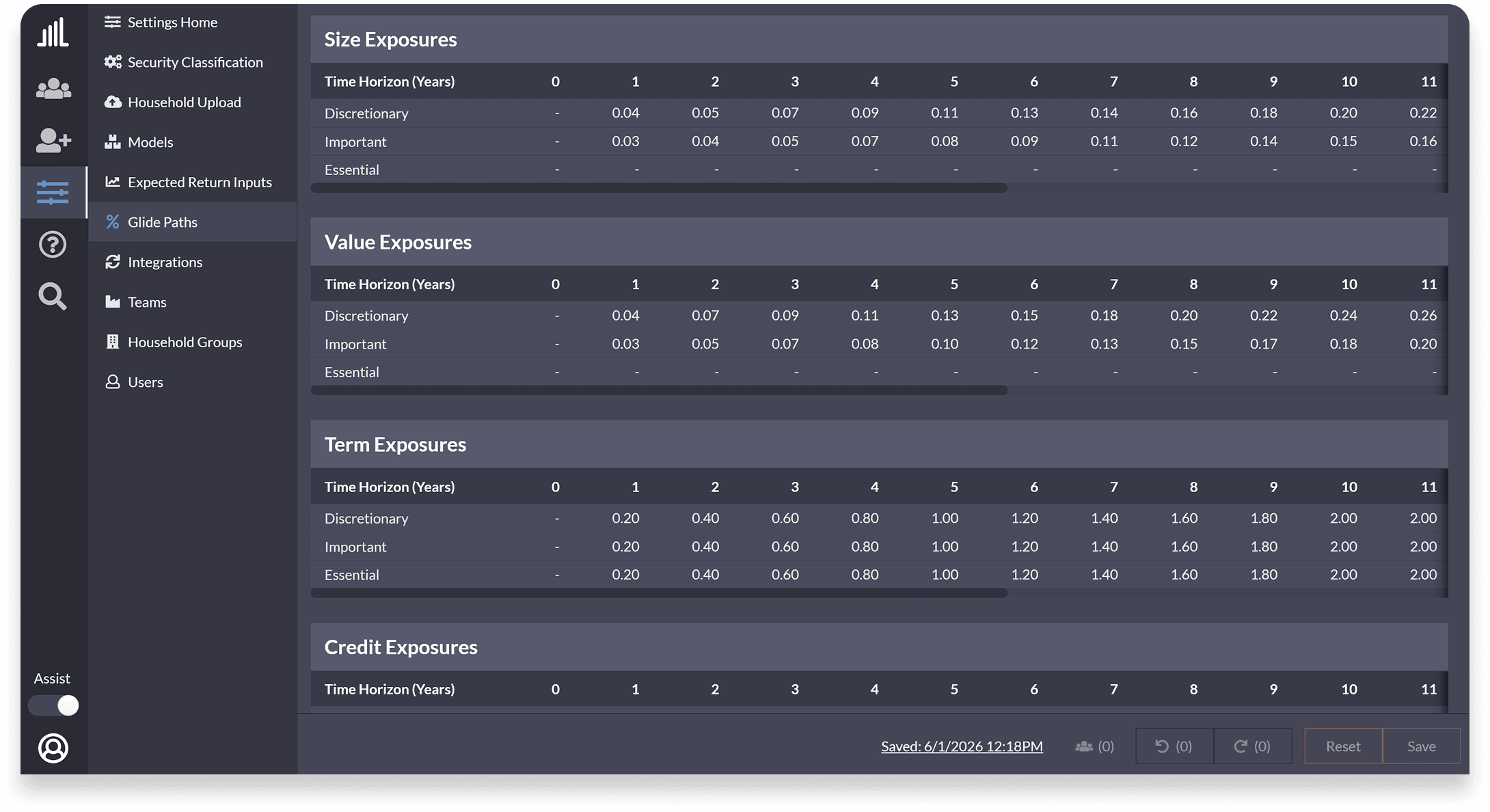This screenshot has height=812, width=1490.
Task: Select Size Exposures Discretionary year 1 value 0.04
Action: [625, 113]
